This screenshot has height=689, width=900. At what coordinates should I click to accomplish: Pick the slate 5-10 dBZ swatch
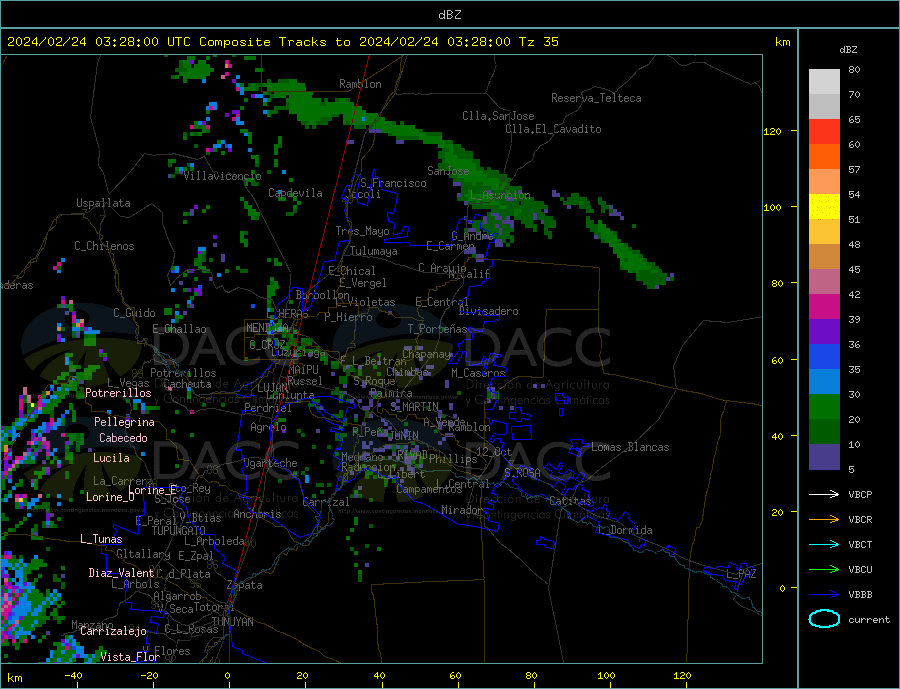point(824,457)
